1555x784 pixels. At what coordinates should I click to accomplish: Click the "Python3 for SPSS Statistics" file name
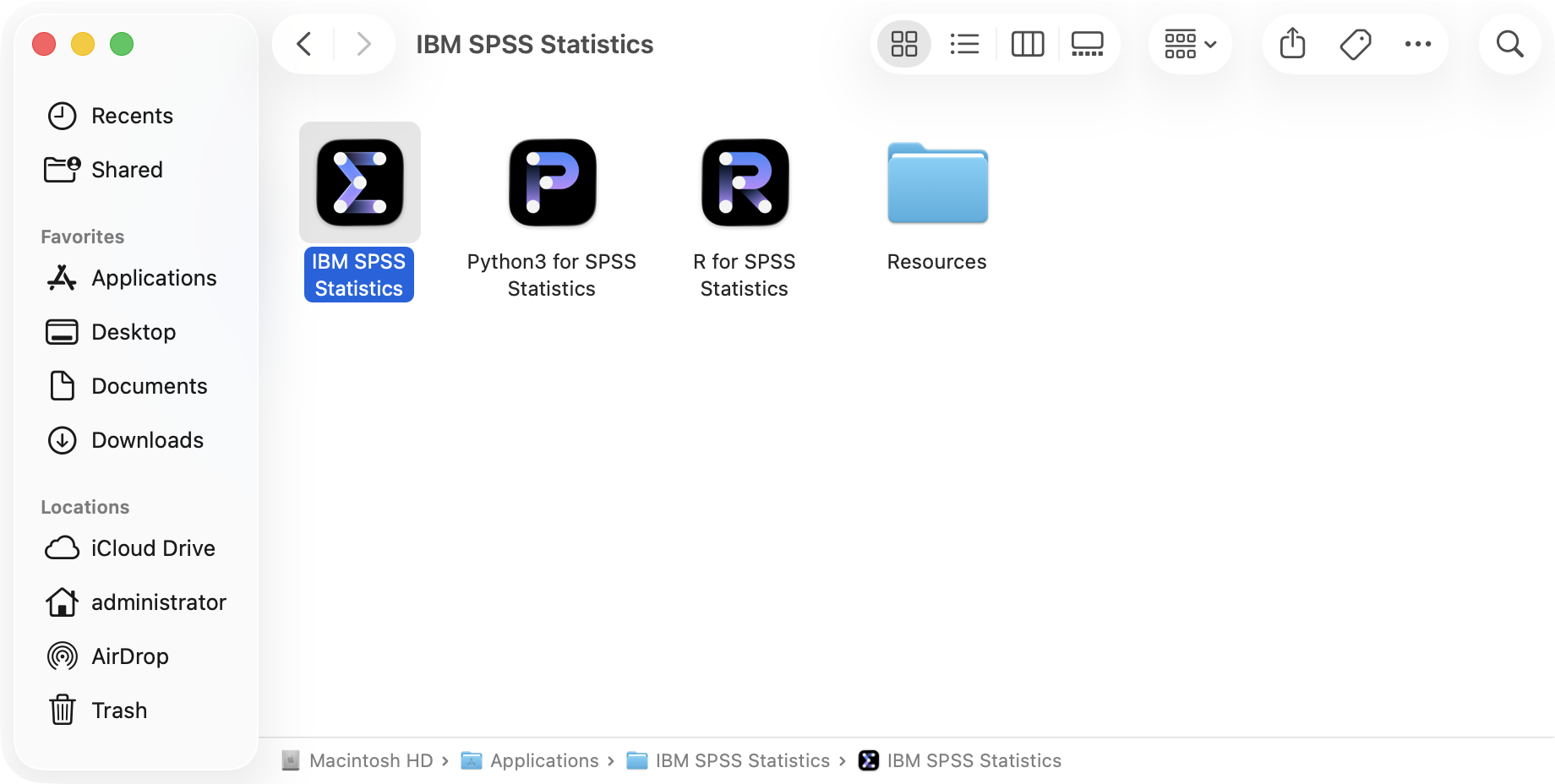(x=552, y=275)
